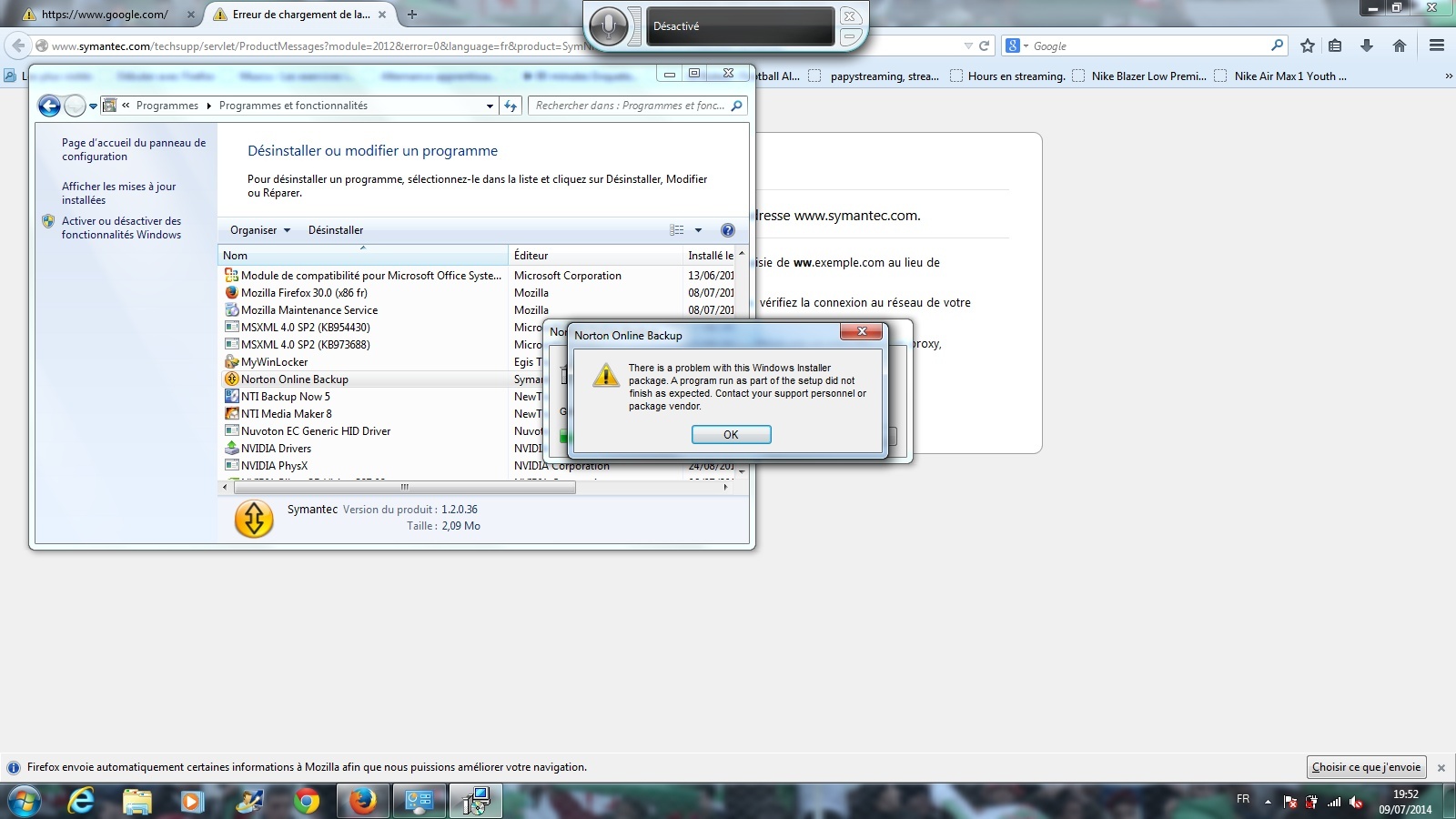Screen dimensions: 1456x819
Task: Open the blue Help icon in programs toolbar
Action: point(728,230)
